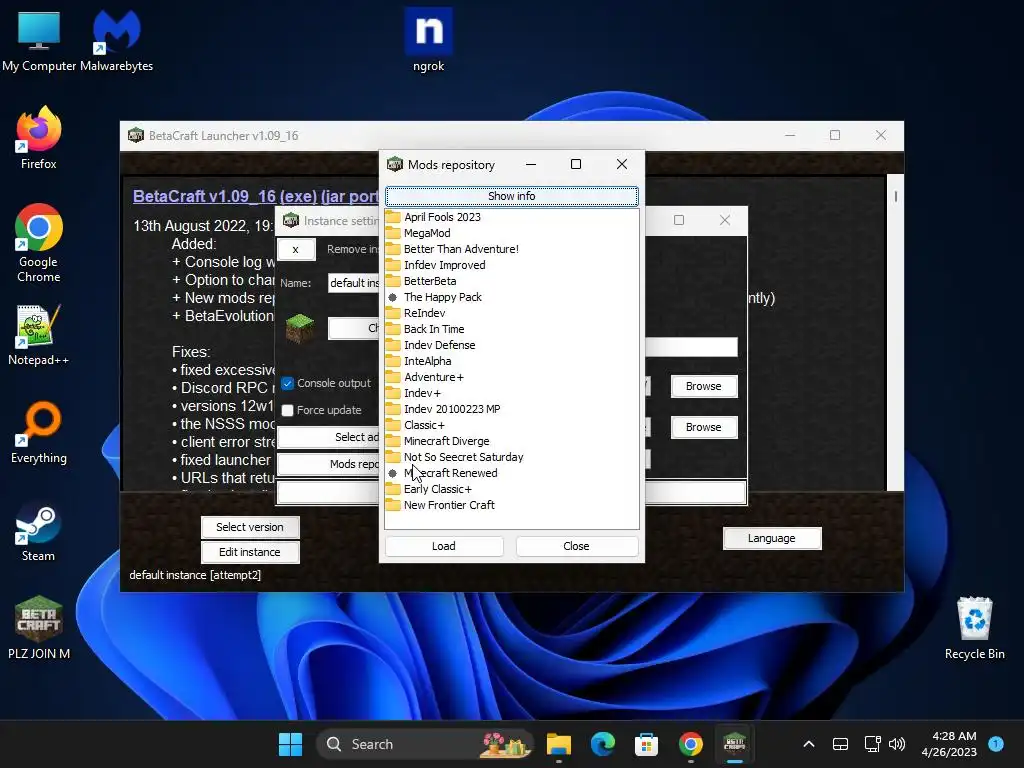Viewport: 1024px width, 768px height.
Task: Select Not So Seecret Saturday
Action: click(x=464, y=457)
